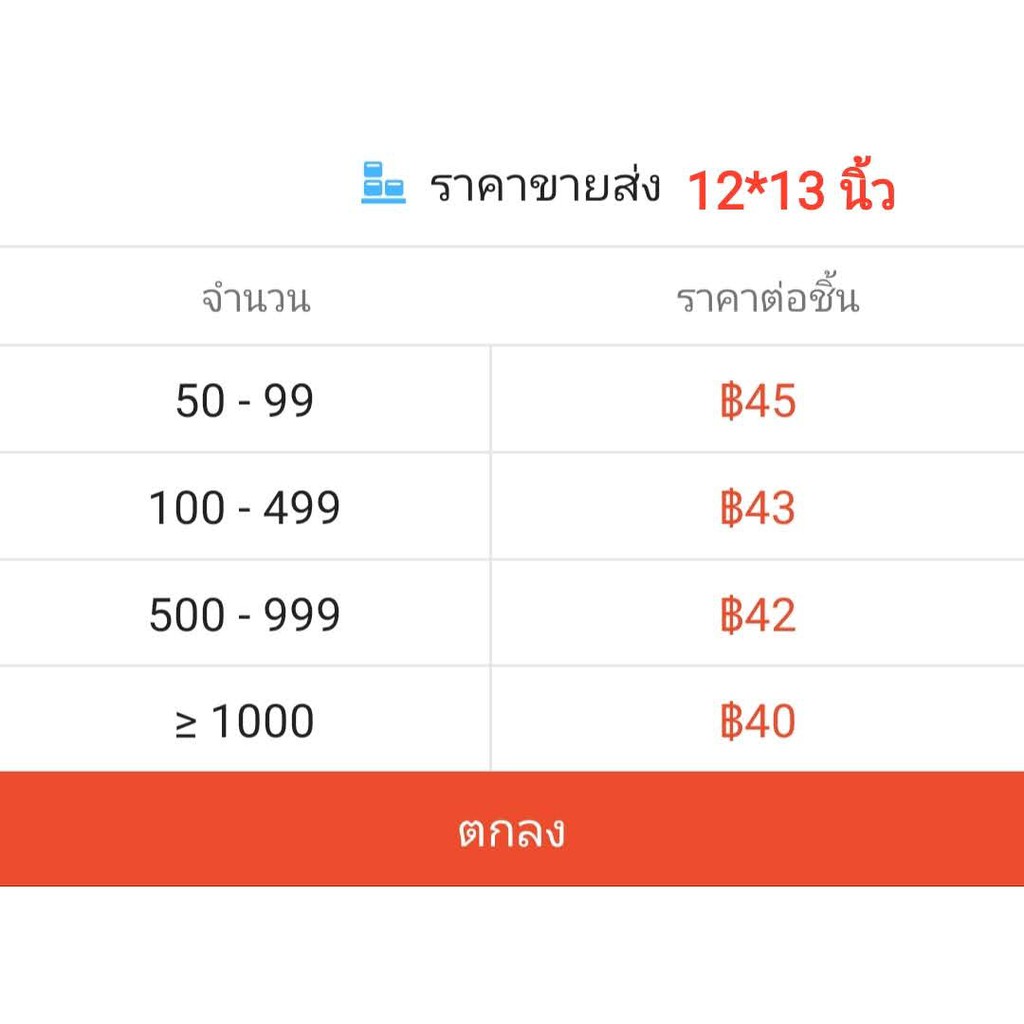The image size is (1024, 1024).
Task: Select the ฿40 price cell
Action: click(x=758, y=721)
